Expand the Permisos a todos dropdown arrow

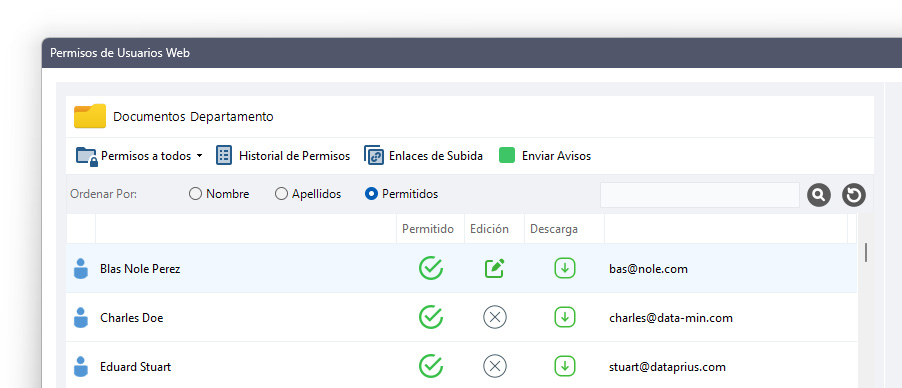point(199,156)
